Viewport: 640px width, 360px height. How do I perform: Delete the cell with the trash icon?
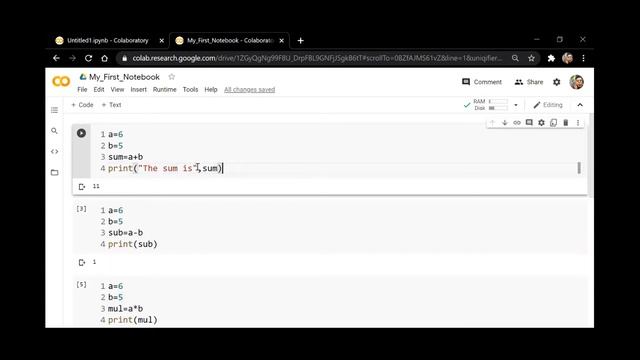(566, 122)
